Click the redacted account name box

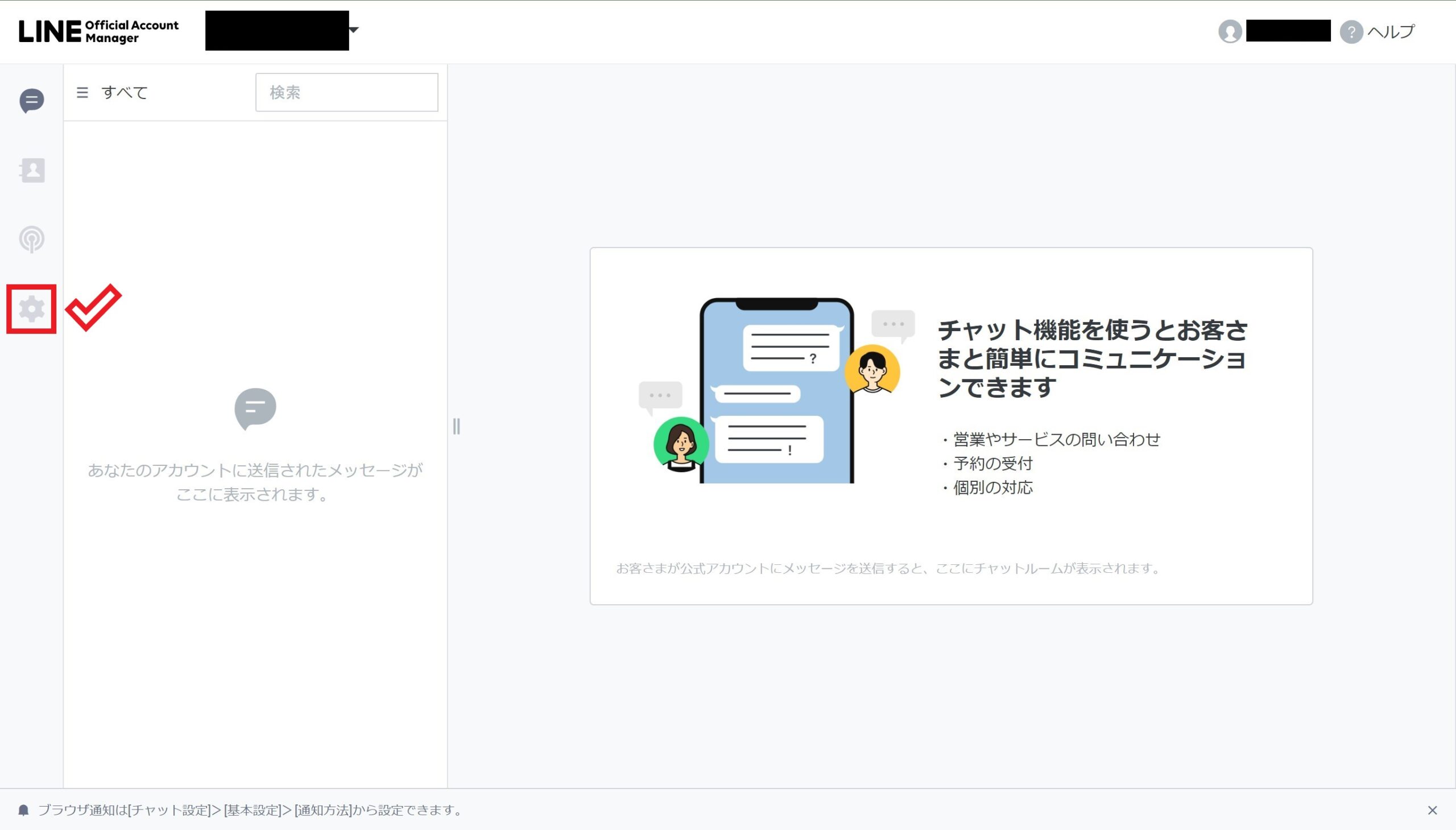pyautogui.click(x=277, y=31)
